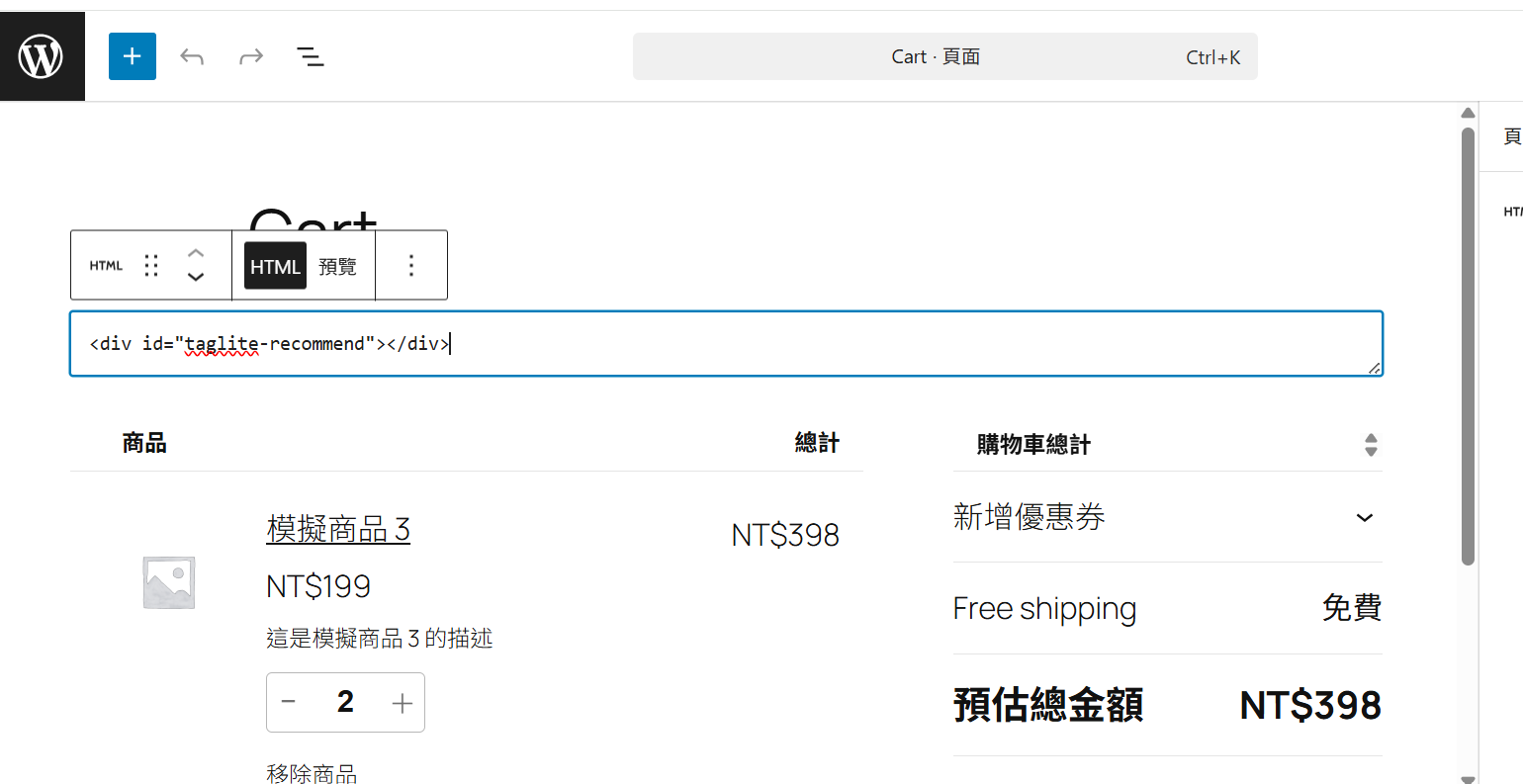This screenshot has height=784, width=1523.
Task: Open the block options three-dot menu
Action: pos(410,264)
